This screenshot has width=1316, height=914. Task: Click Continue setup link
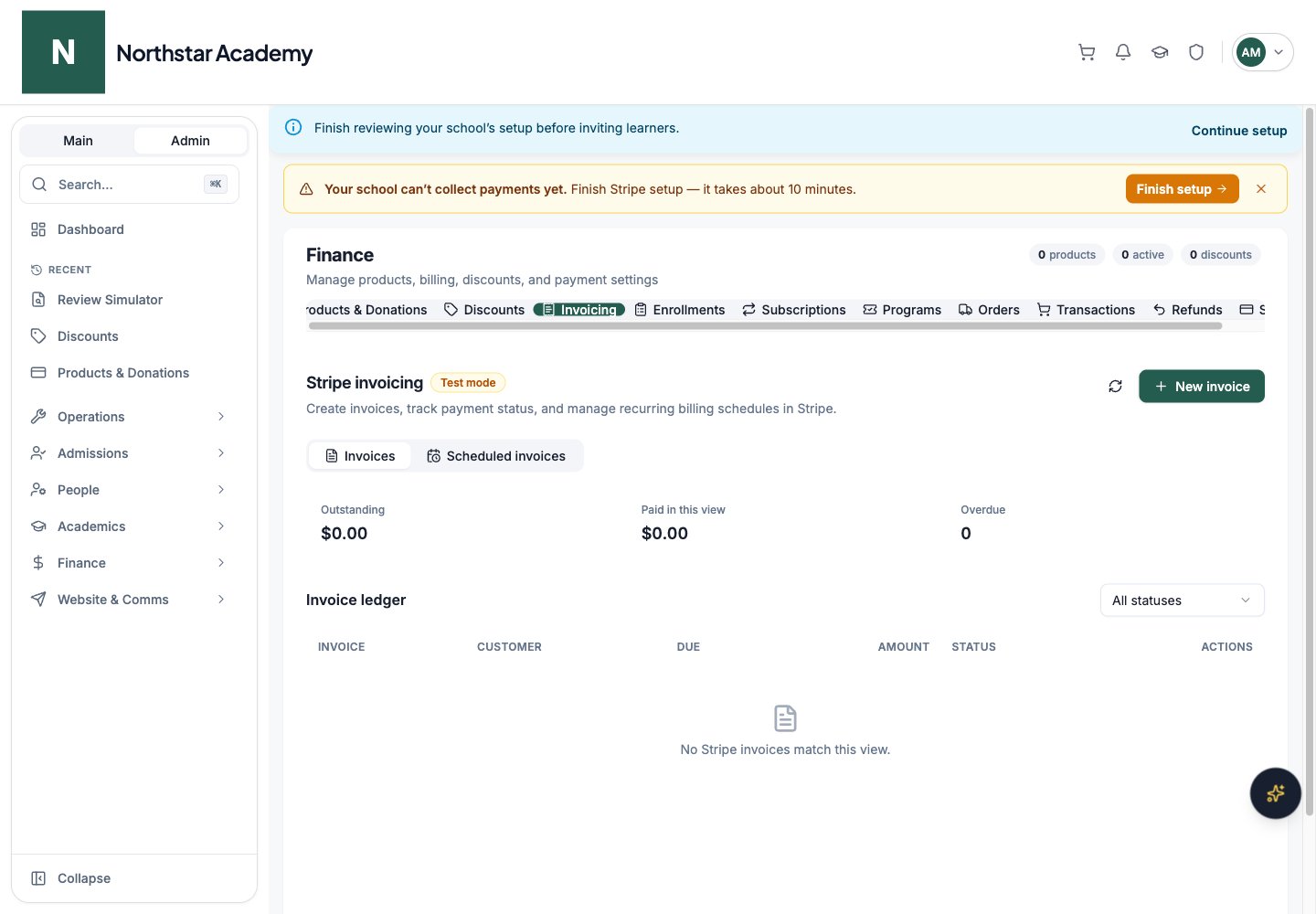(x=1239, y=131)
